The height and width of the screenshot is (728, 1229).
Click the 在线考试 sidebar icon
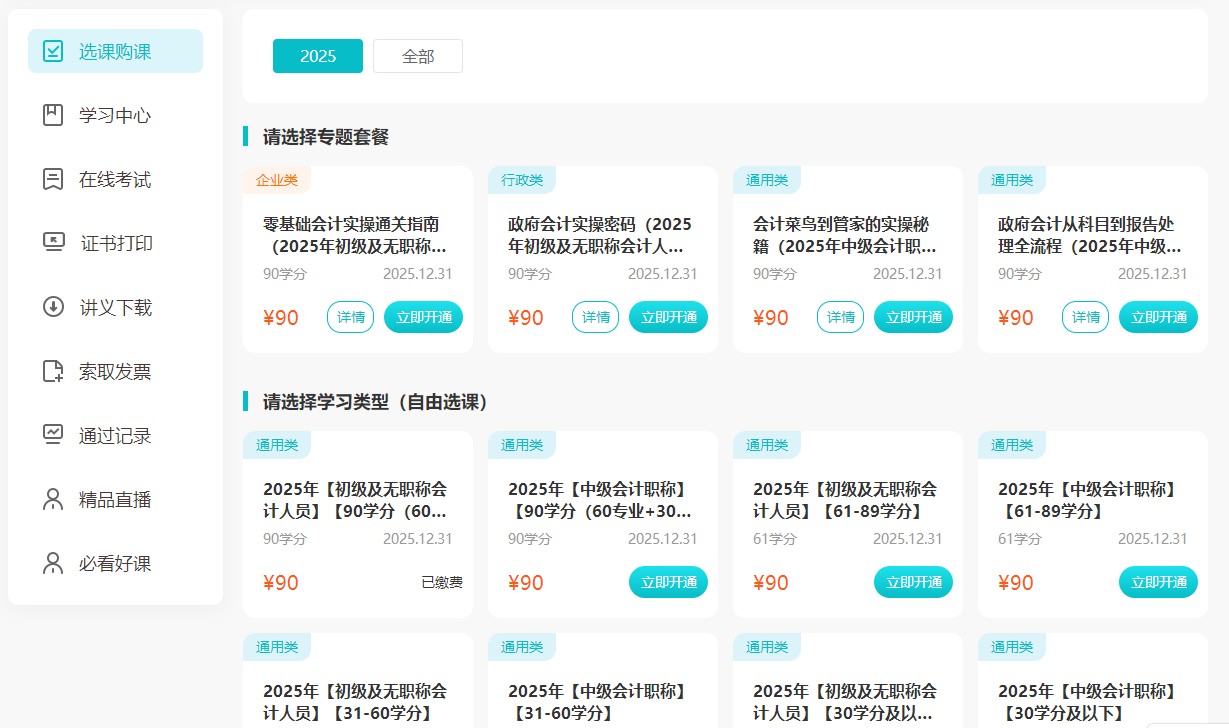[x=113, y=179]
